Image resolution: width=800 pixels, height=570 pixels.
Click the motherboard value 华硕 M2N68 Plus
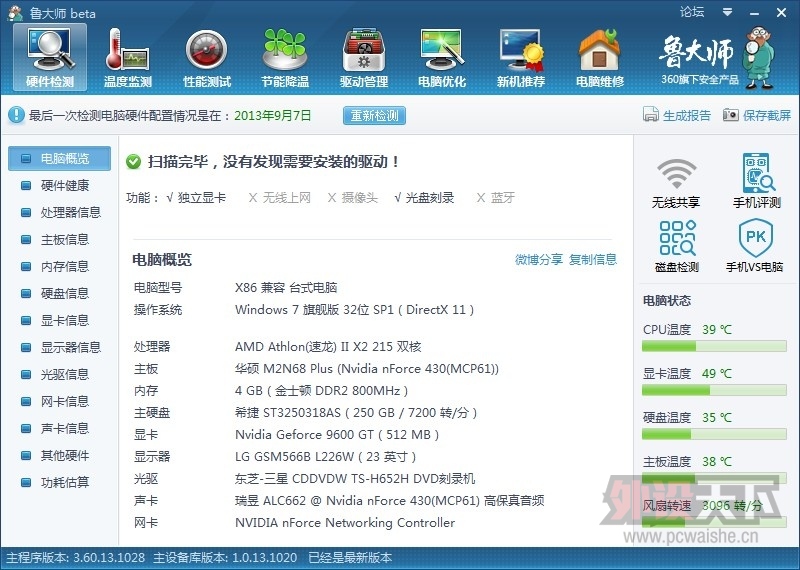pyautogui.click(x=367, y=369)
